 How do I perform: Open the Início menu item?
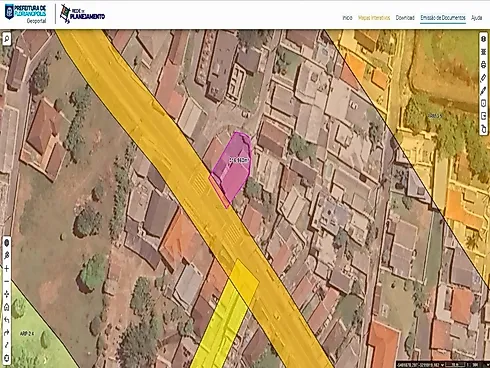(x=347, y=18)
